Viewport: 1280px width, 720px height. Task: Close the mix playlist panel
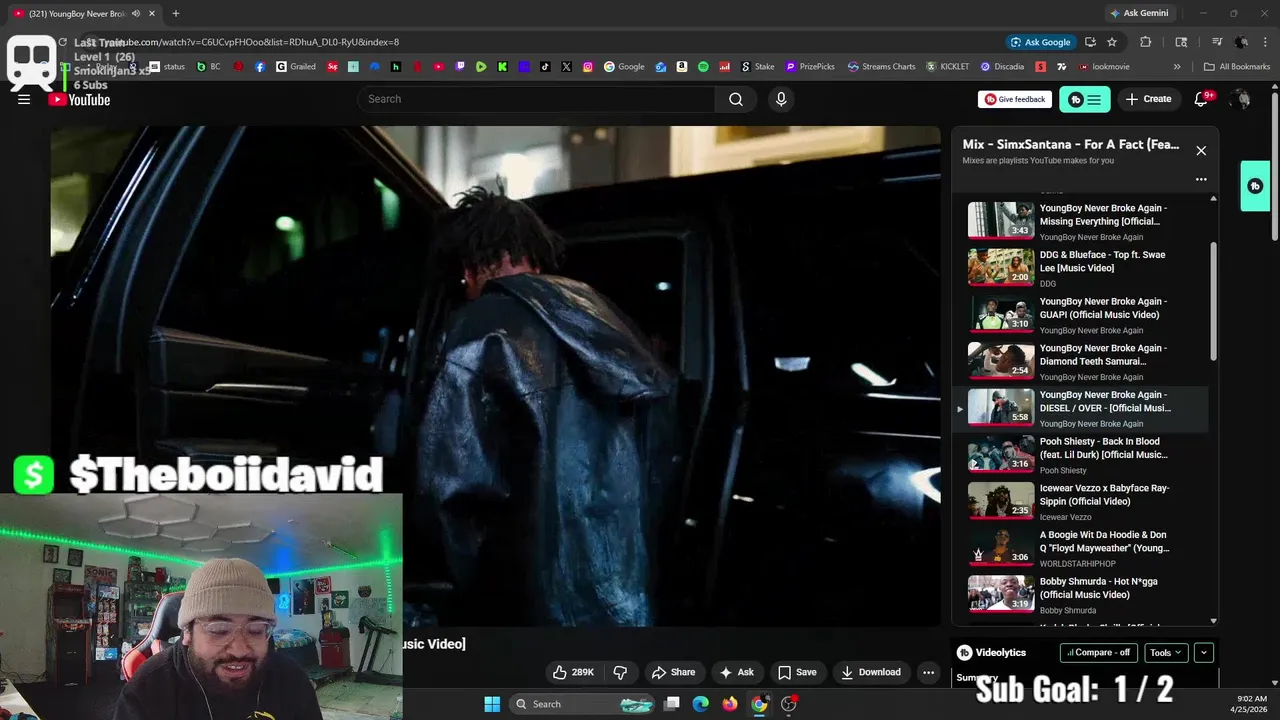[x=1201, y=150]
